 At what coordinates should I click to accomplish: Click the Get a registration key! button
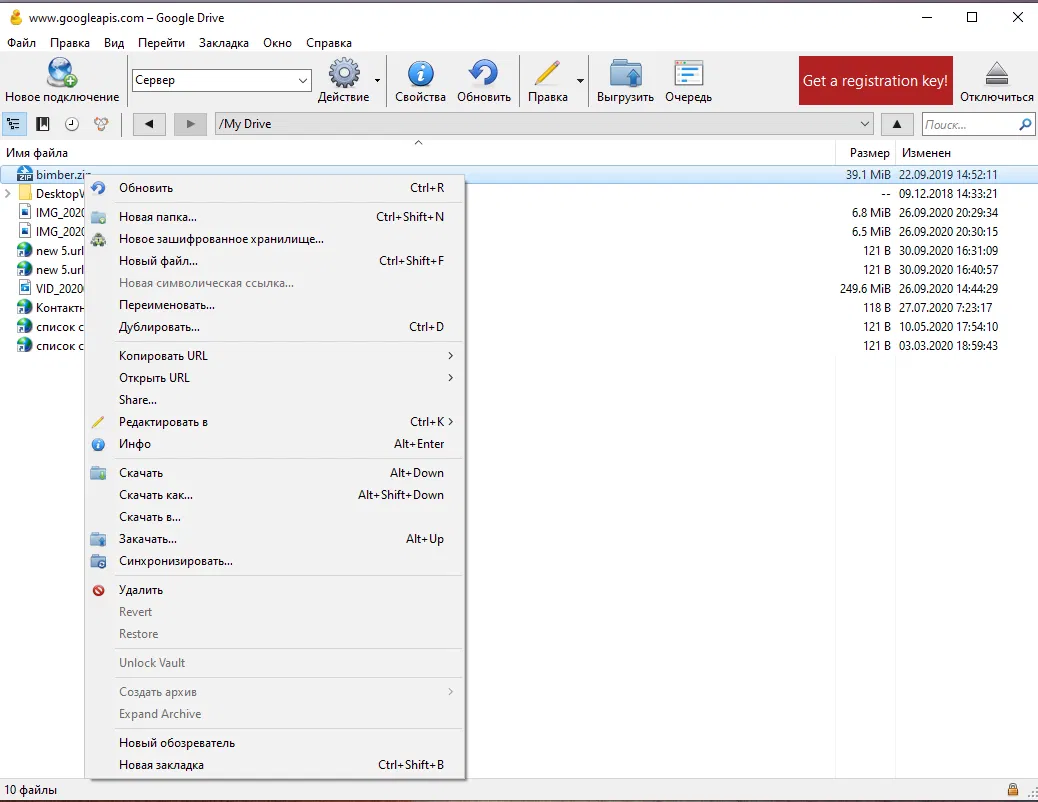point(876,81)
